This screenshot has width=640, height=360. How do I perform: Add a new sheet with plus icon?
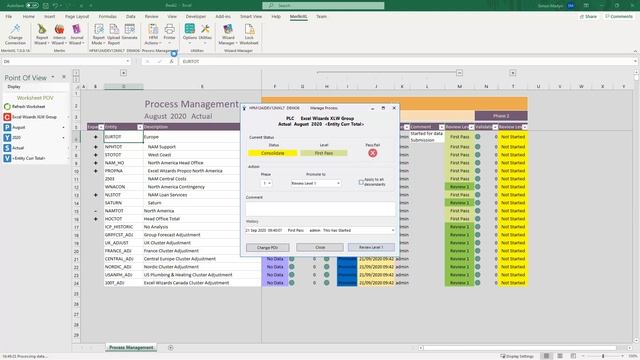(171, 348)
